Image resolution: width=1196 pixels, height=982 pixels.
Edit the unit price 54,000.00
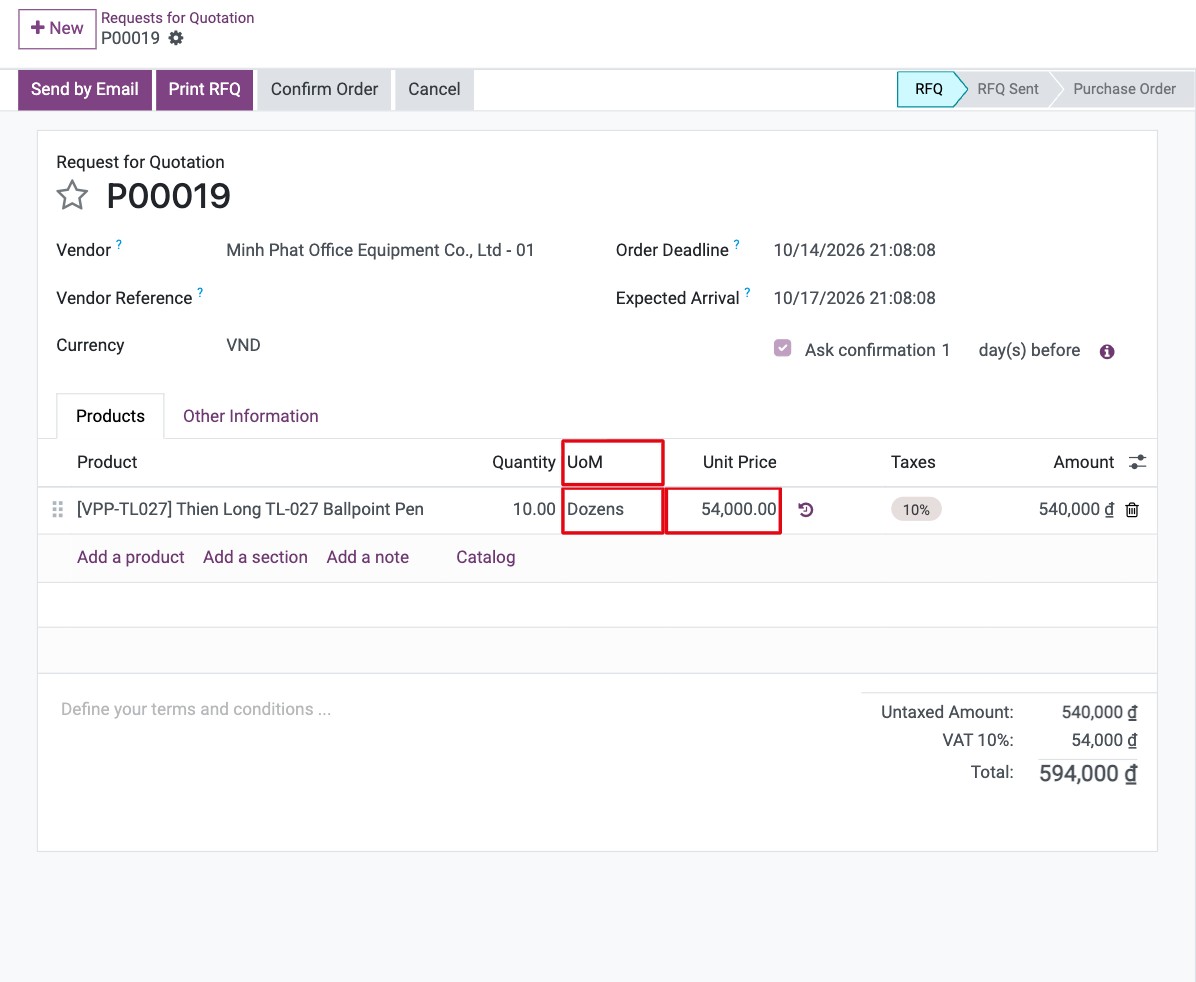point(723,510)
